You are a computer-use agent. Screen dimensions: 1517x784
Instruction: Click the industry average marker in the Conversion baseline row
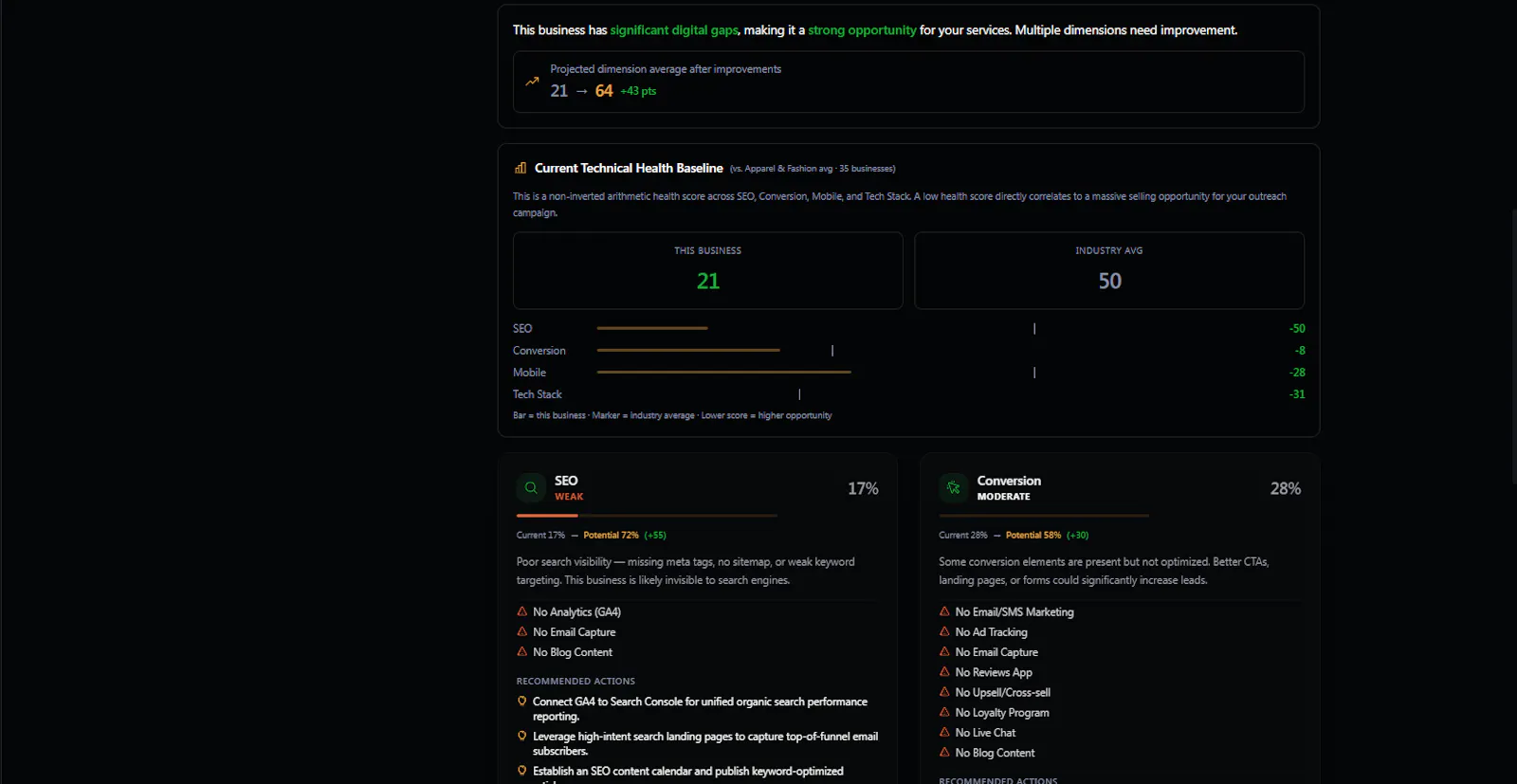pos(832,351)
